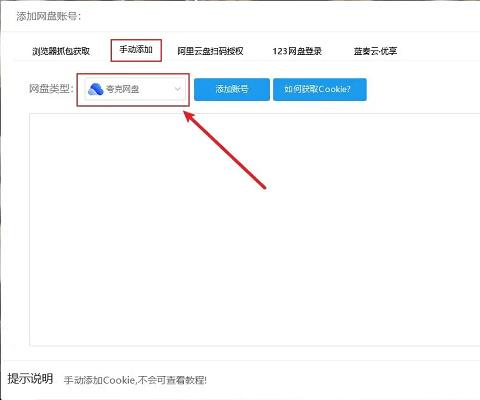The image size is (480, 400).
Task: Open the 夸克网盘 drive type combo box
Action: pos(135,89)
